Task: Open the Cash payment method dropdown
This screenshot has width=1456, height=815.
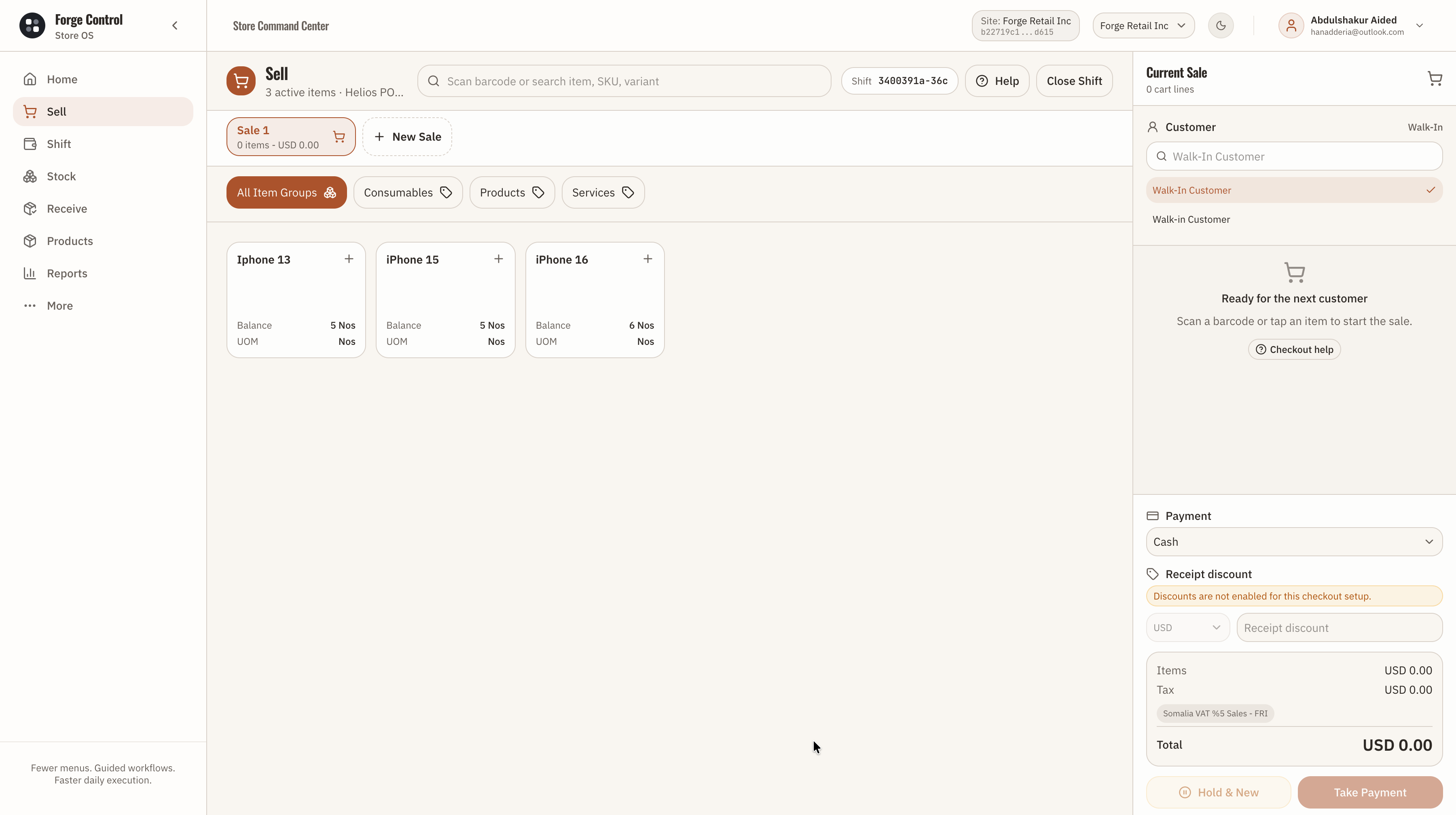Action: [1294, 542]
